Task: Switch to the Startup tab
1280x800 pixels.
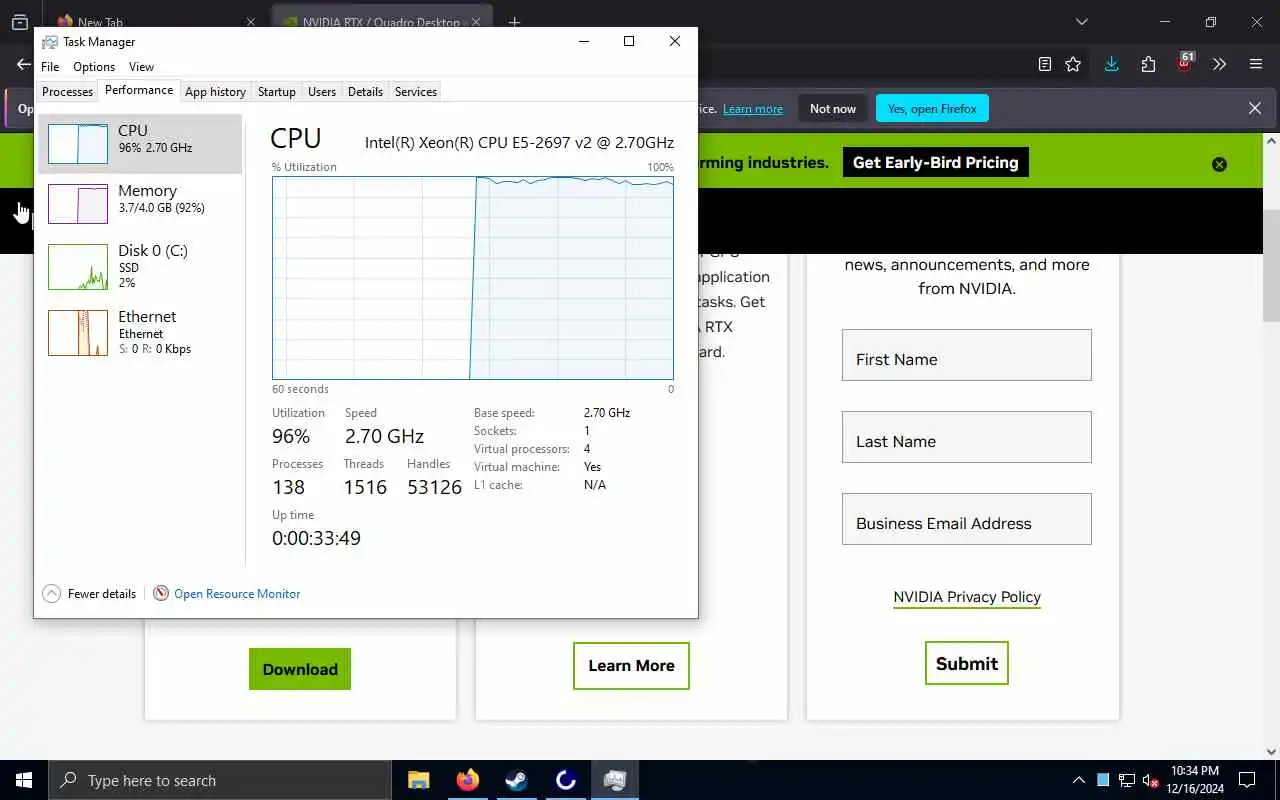Action: 276,92
